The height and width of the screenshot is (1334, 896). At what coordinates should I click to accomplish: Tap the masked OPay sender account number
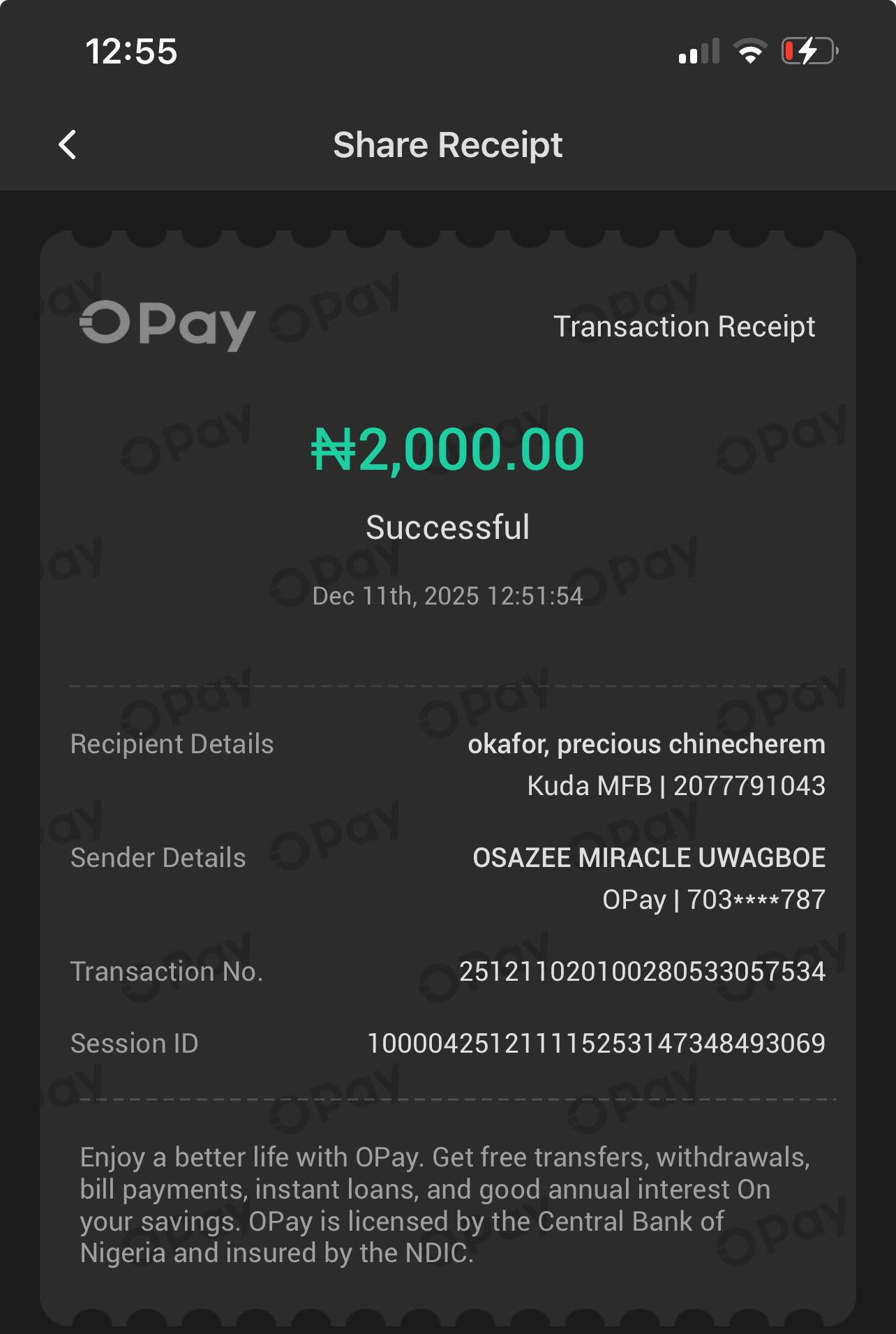click(x=713, y=900)
